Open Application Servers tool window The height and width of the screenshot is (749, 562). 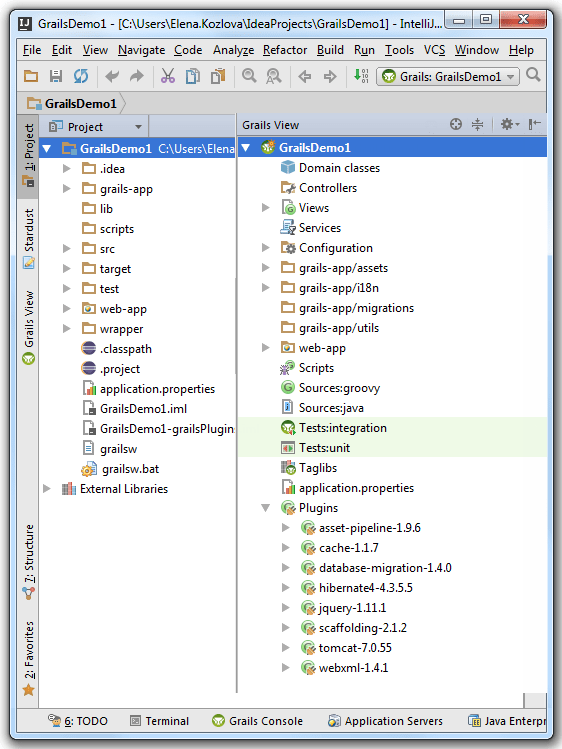pos(385,721)
